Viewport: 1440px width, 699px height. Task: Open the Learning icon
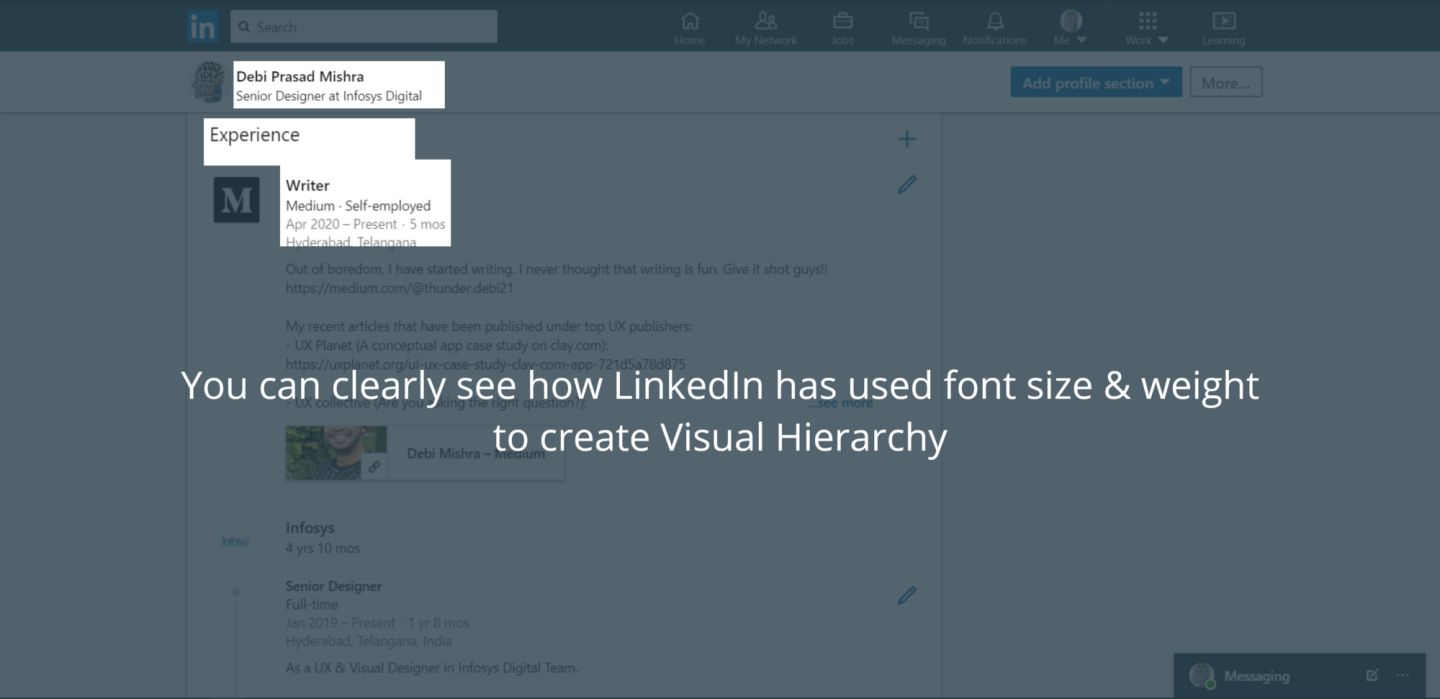tap(1224, 28)
